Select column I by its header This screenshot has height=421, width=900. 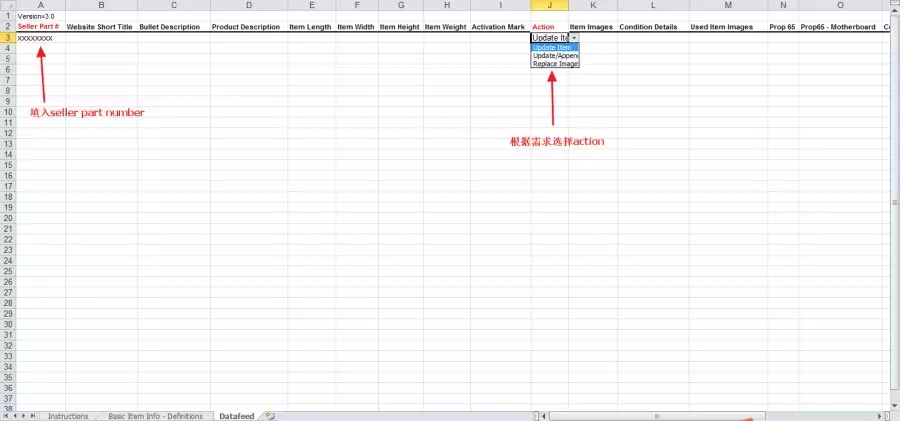pos(501,5)
